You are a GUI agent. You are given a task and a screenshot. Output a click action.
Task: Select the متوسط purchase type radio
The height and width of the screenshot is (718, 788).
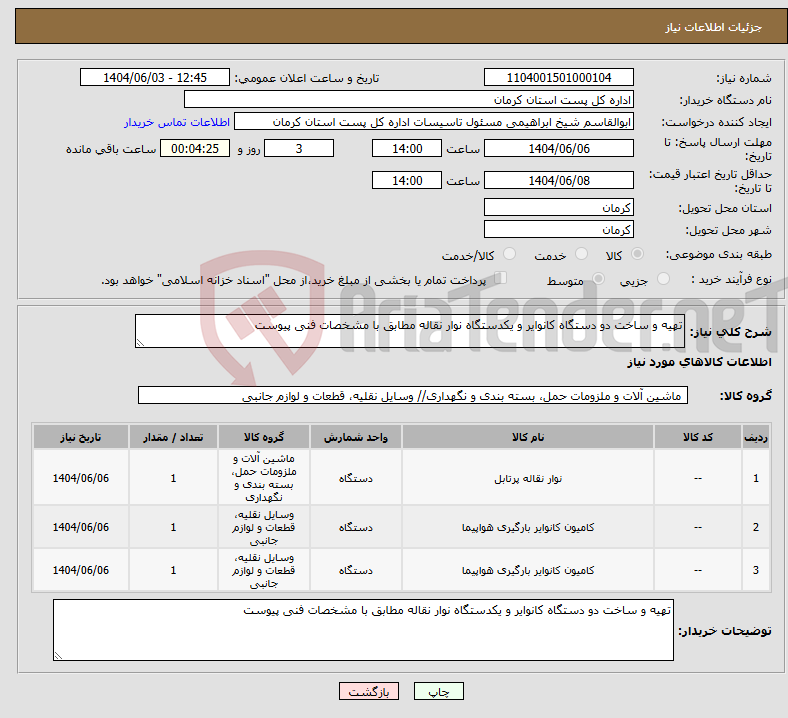598,278
